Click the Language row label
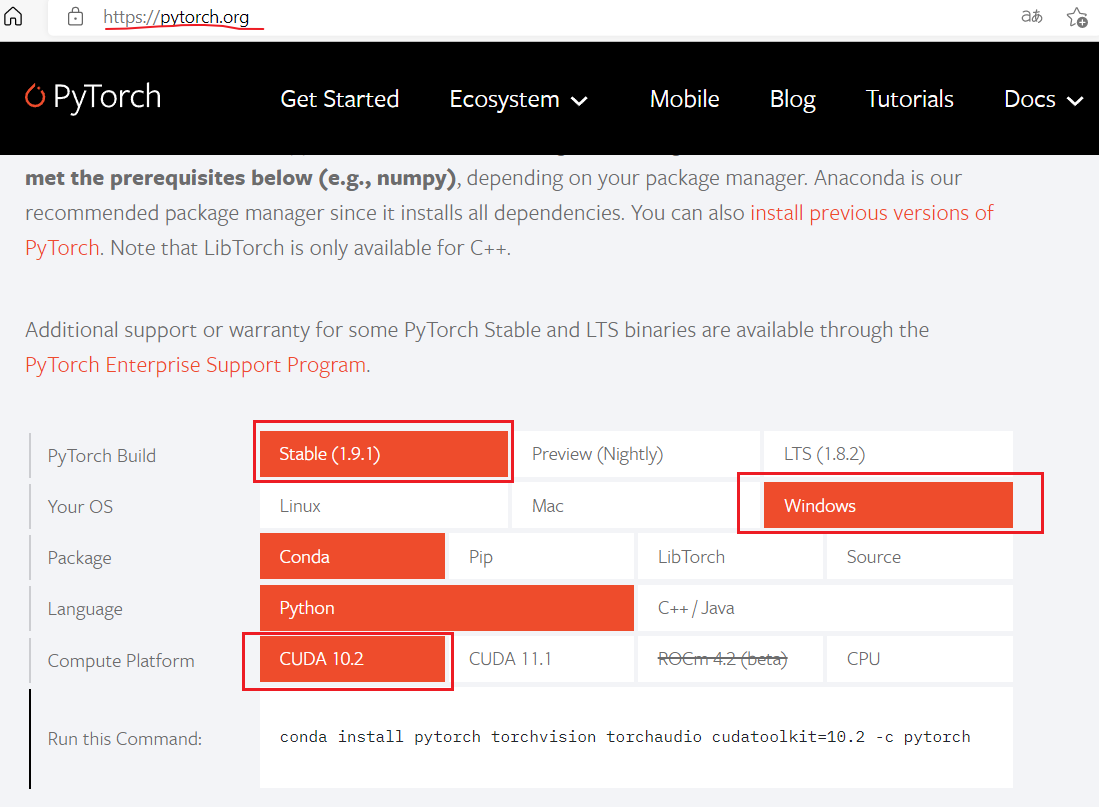Viewport: 1099px width, 807px height. 85,609
